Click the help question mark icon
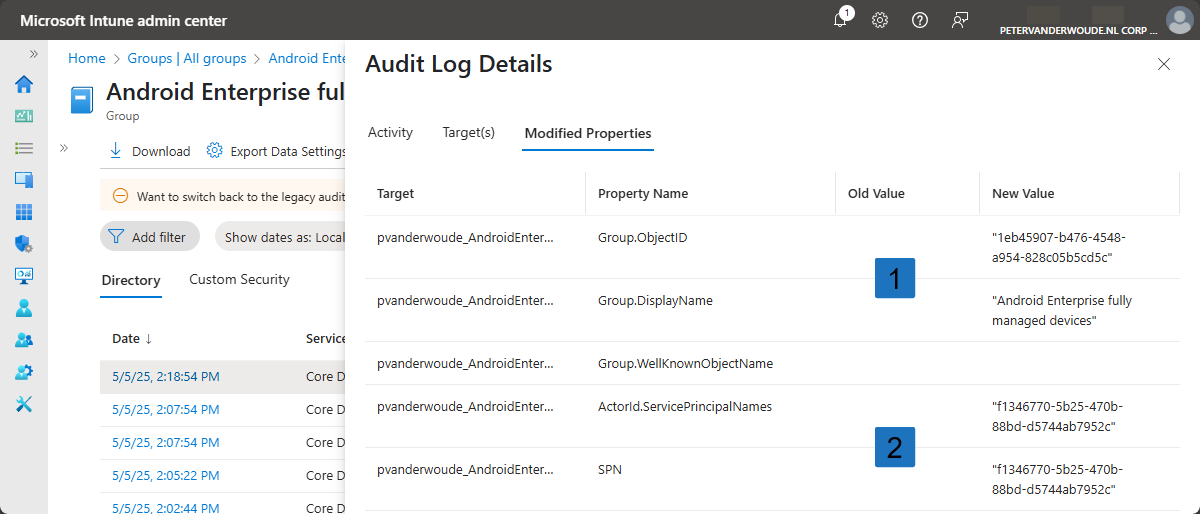This screenshot has height=514, width=1200. tap(920, 20)
